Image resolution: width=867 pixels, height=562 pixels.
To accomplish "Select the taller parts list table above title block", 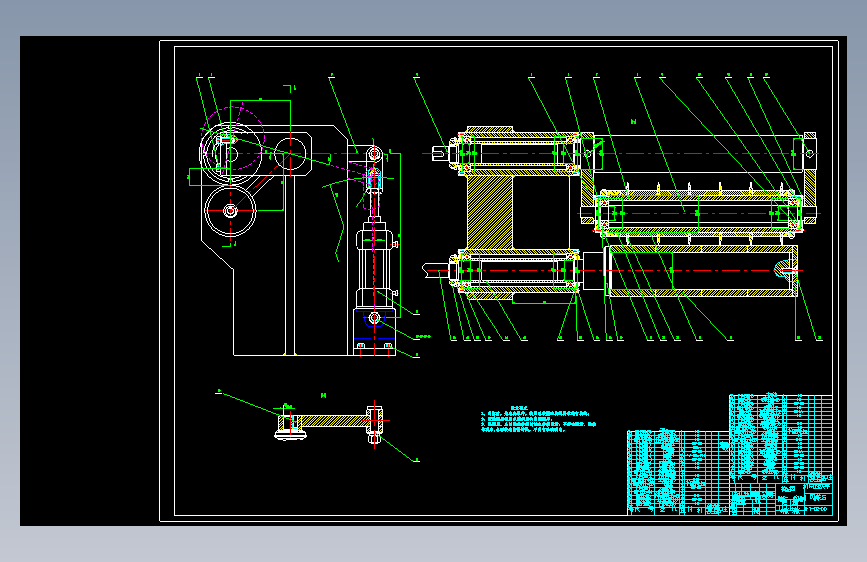I will tap(781, 438).
